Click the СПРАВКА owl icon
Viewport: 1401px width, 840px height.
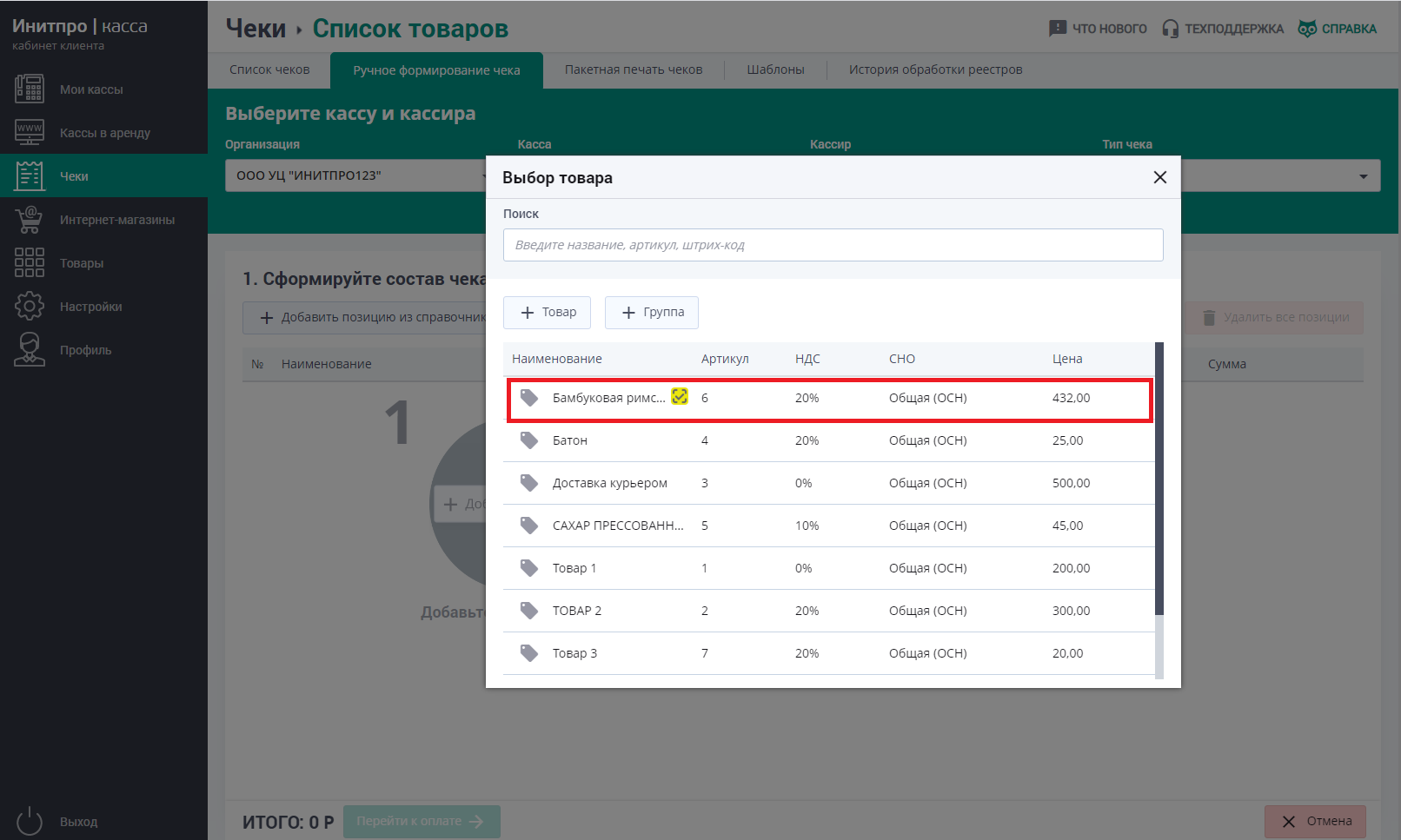click(x=1307, y=29)
